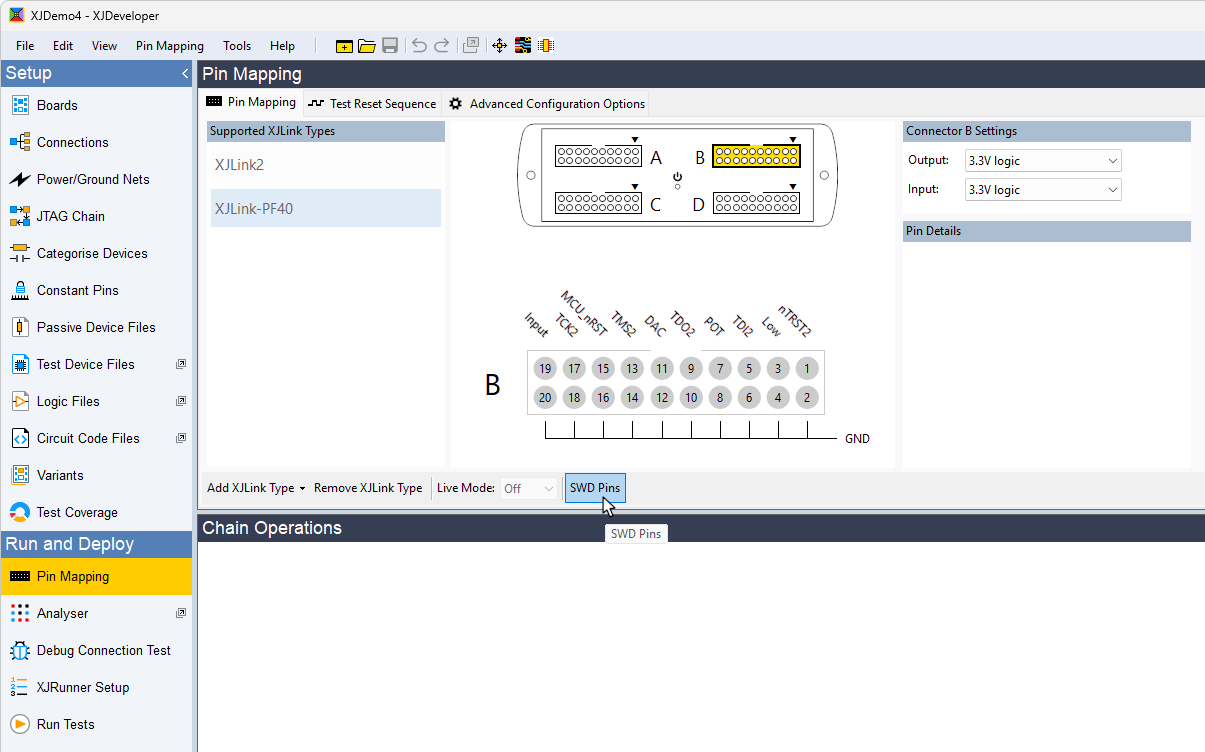The width and height of the screenshot is (1205, 752).
Task: Pop out Circuit Code Files window
Action: point(181,438)
